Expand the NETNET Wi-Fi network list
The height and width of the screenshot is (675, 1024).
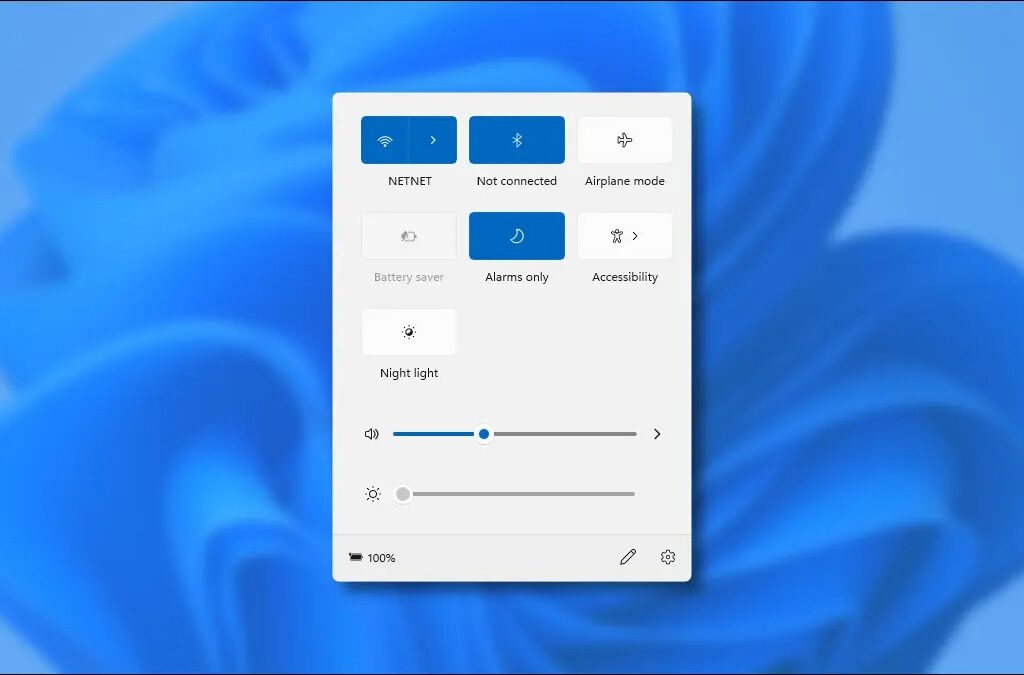point(434,139)
